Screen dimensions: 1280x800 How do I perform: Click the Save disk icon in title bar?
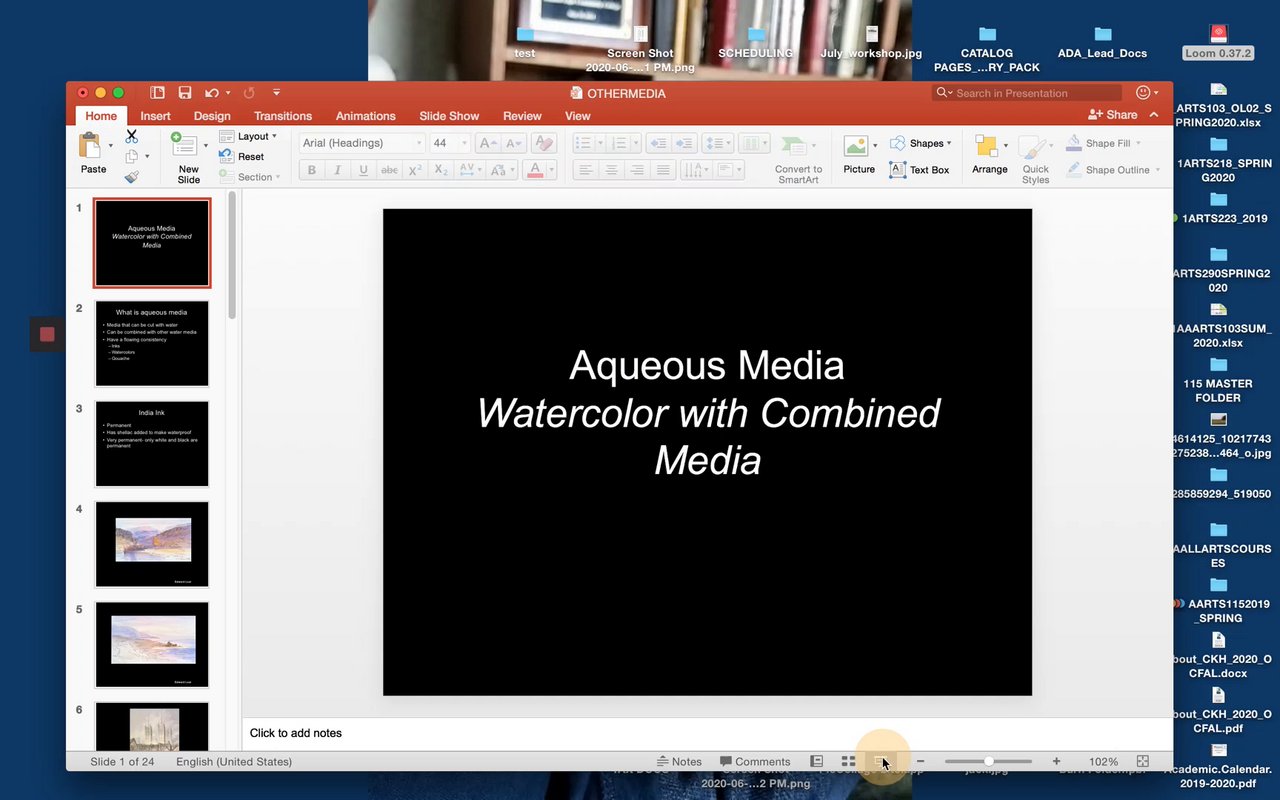pos(185,93)
